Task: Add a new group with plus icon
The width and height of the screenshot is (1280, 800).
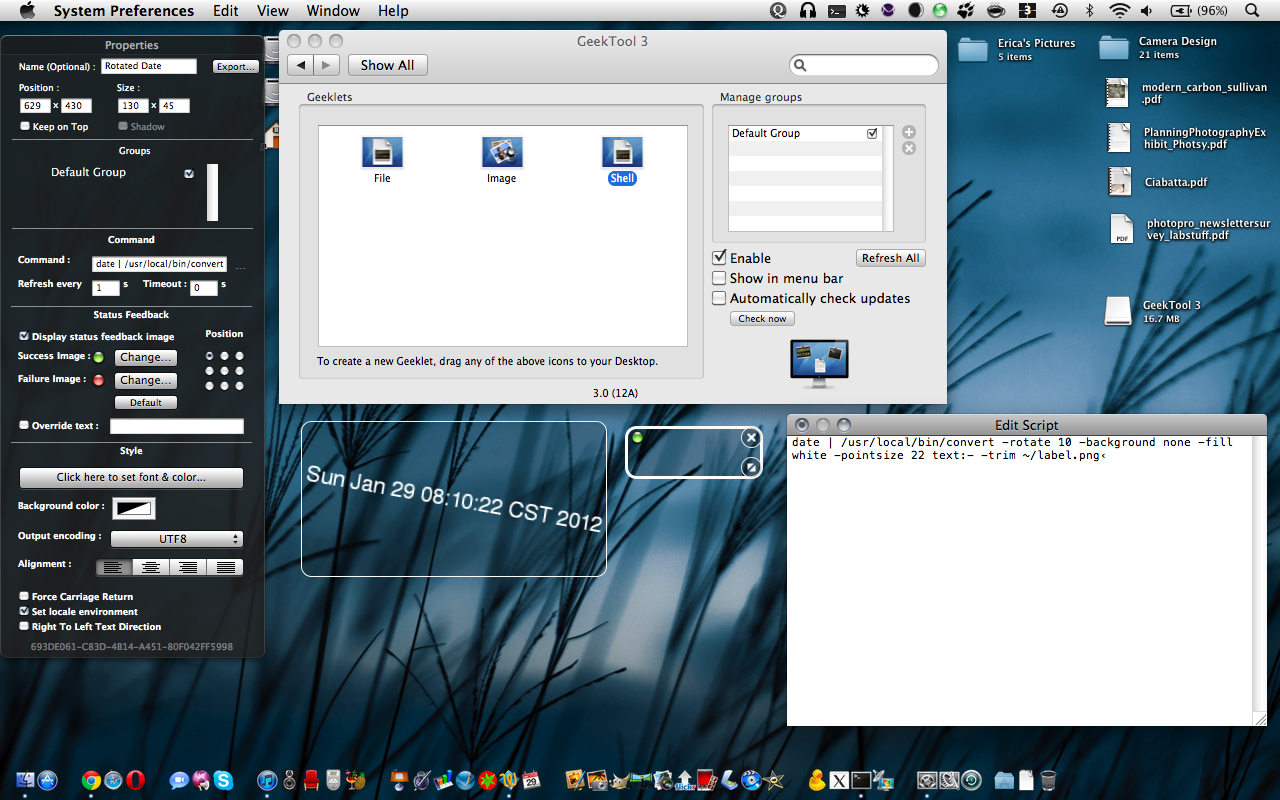Action: point(909,132)
